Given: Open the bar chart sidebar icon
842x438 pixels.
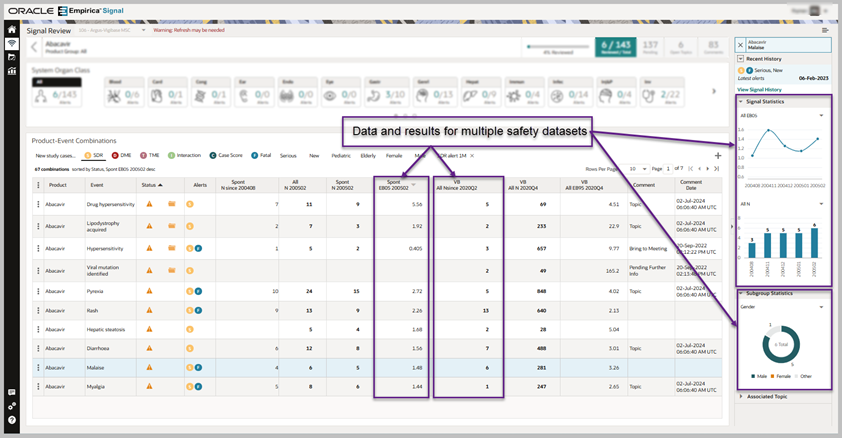Looking at the screenshot, I should 12,70.
